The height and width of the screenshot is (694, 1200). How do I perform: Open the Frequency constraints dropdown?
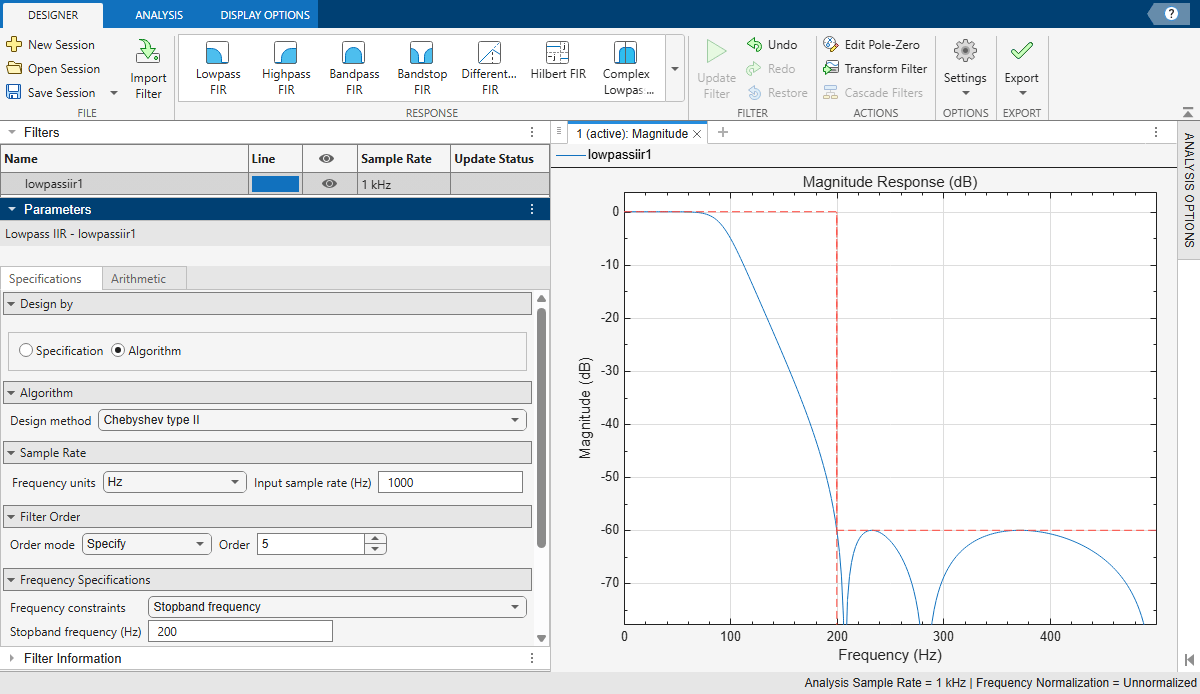tap(337, 607)
